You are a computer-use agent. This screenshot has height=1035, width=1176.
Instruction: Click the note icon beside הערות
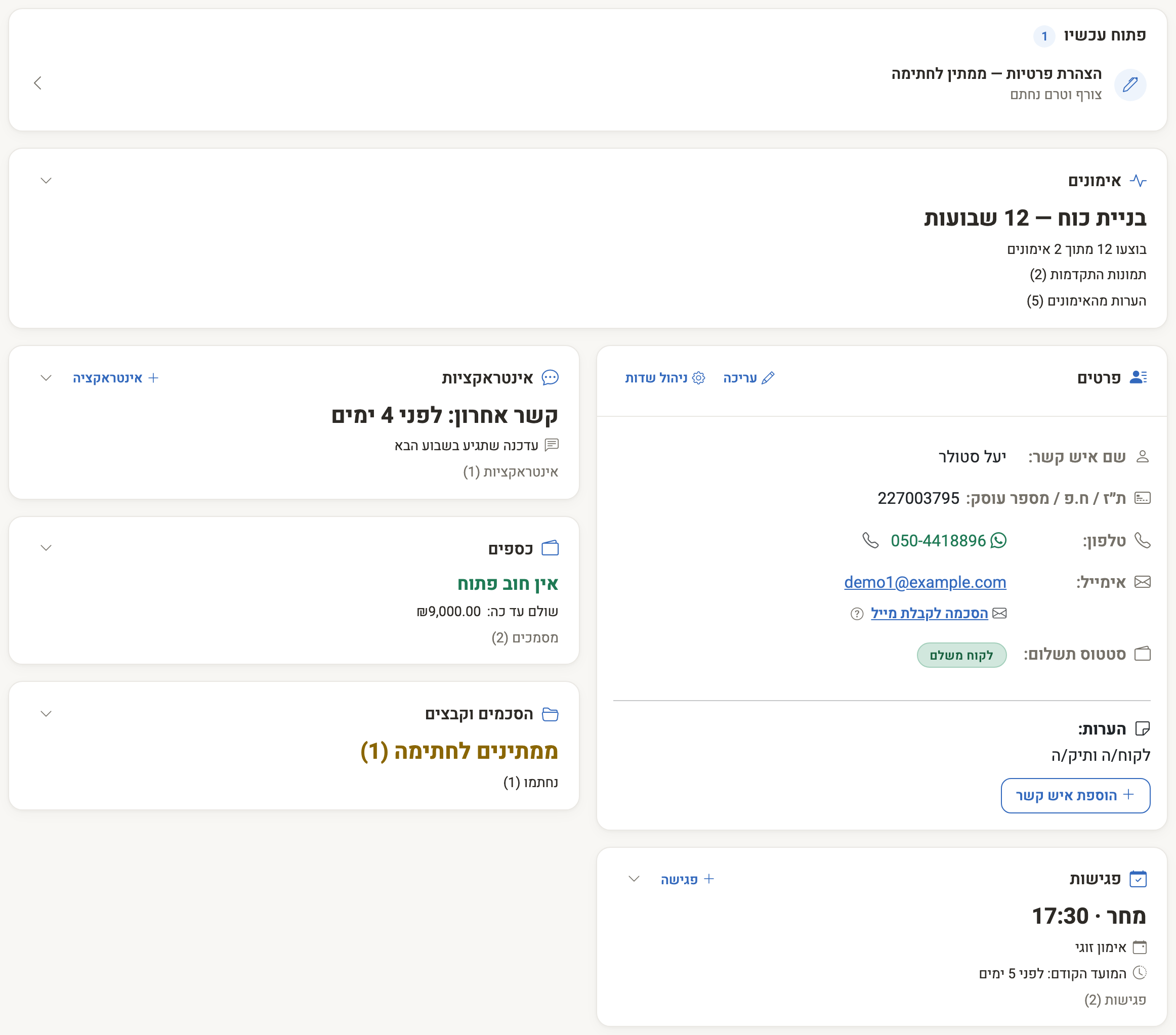(x=1142, y=729)
